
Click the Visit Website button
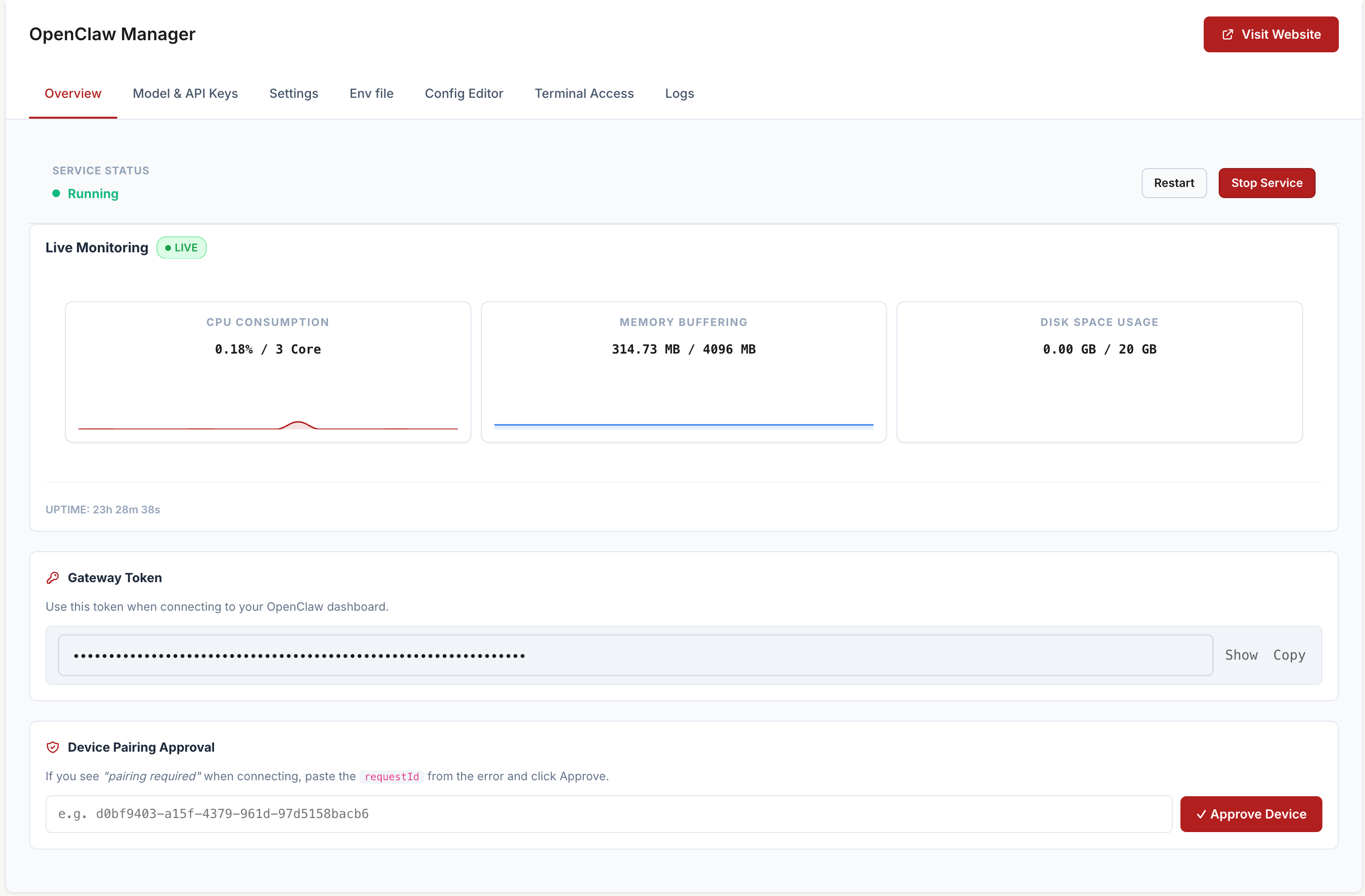coord(1271,34)
